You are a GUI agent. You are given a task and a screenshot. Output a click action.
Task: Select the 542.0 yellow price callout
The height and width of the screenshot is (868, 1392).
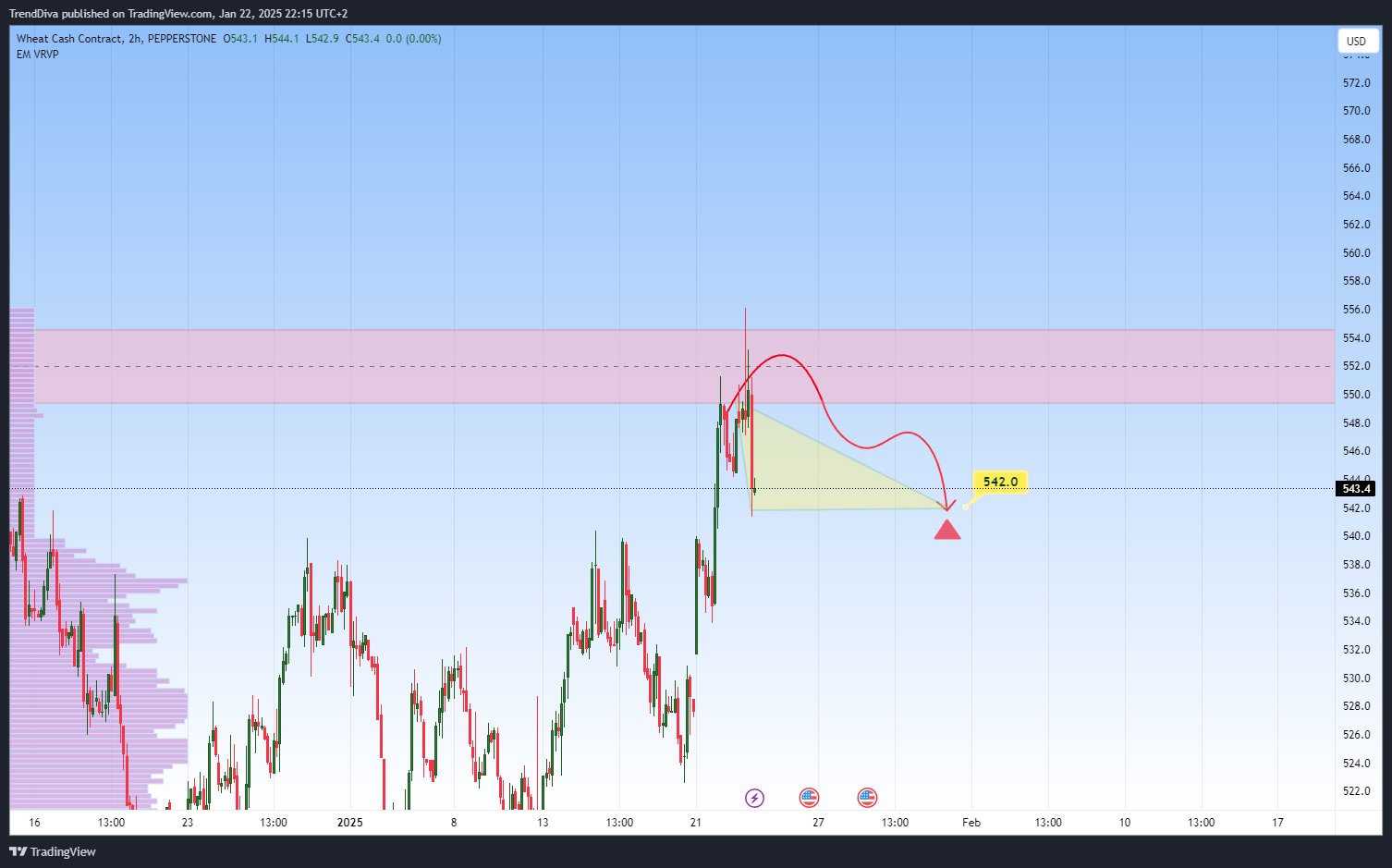tap(1000, 482)
